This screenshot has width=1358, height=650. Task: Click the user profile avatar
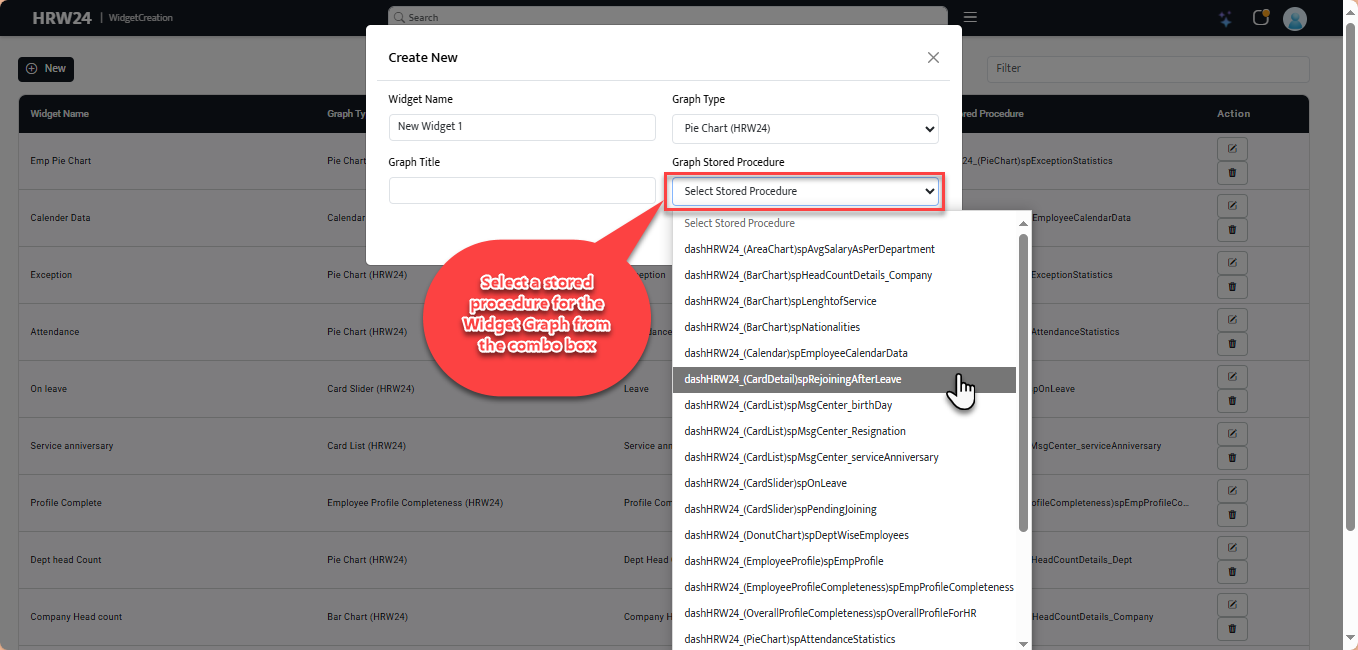click(x=1295, y=18)
